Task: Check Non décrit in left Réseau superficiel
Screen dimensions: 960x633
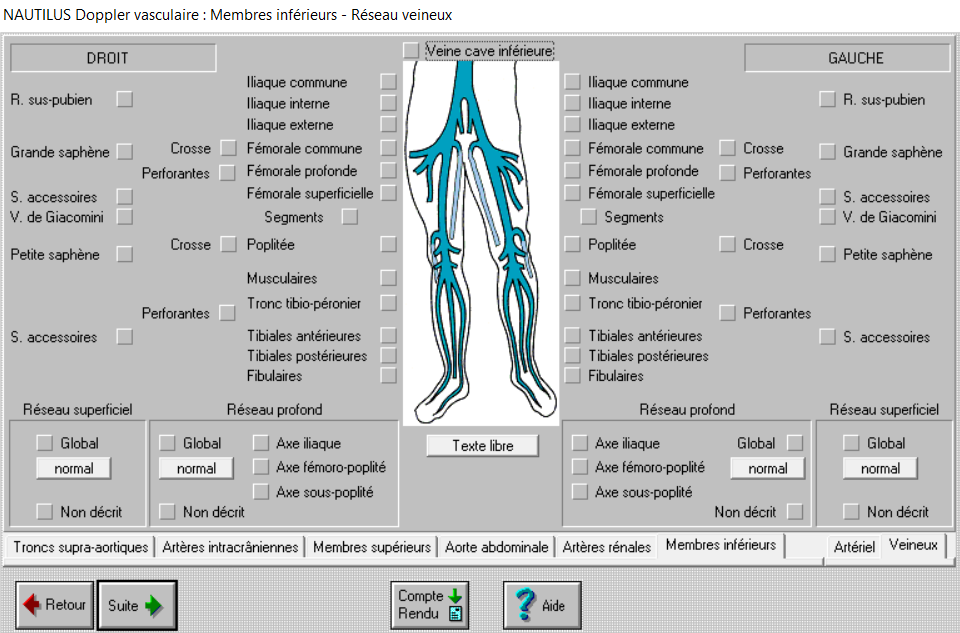Action: click(x=851, y=512)
